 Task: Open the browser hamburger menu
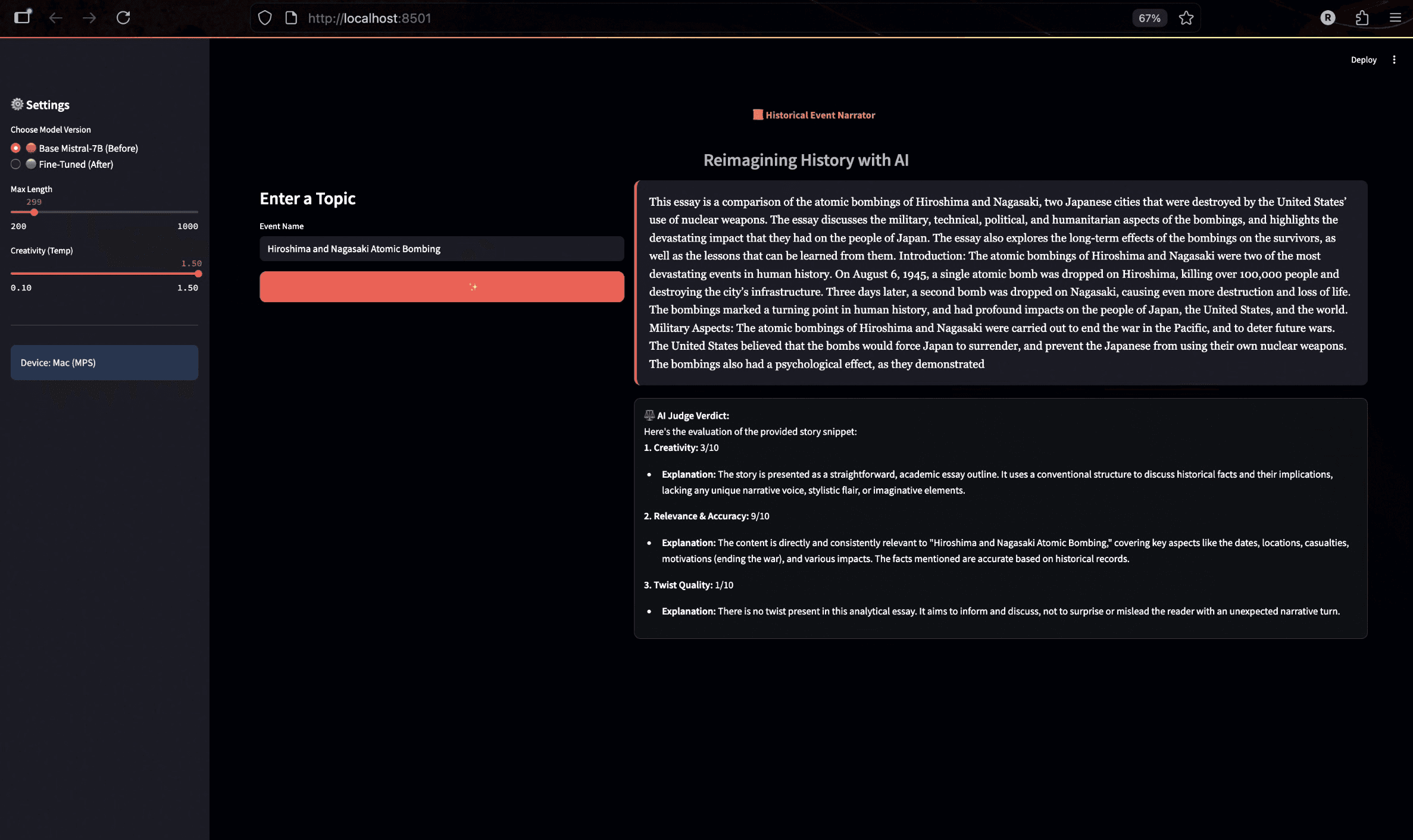pos(1395,18)
